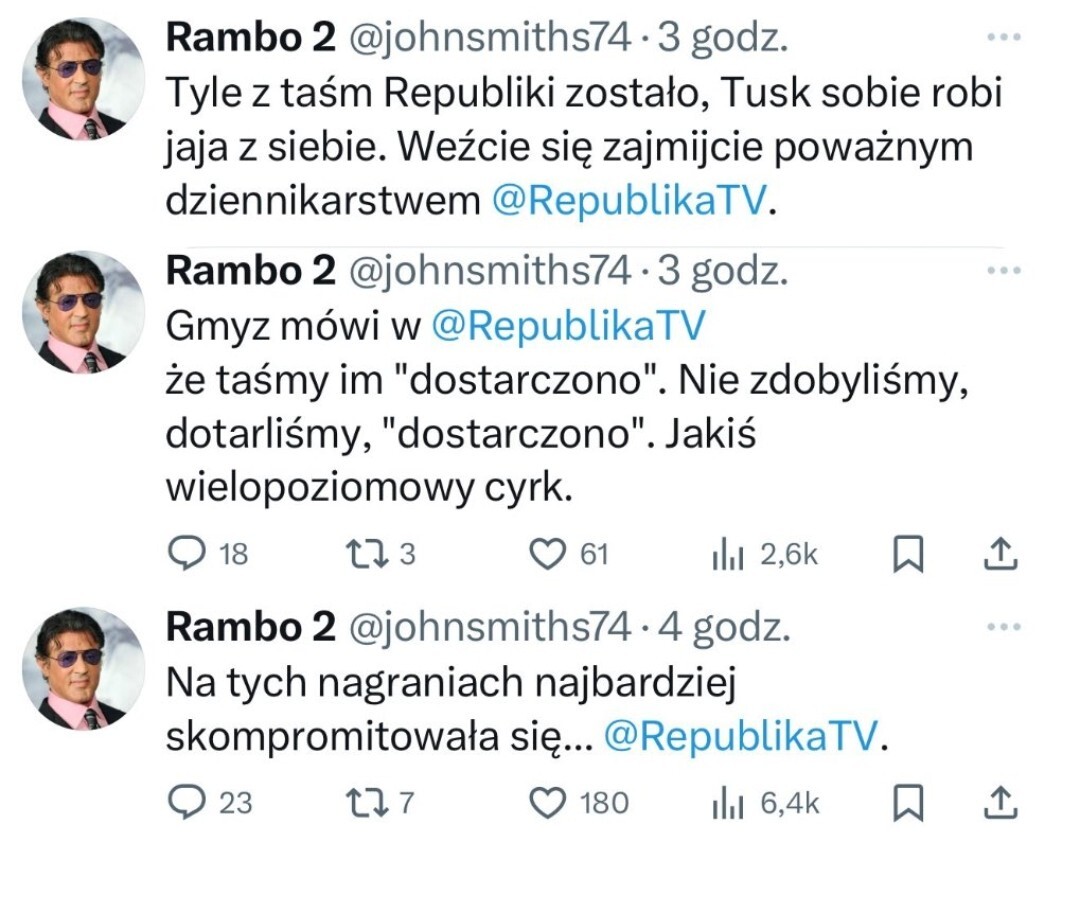Open view stats showing 6,4k
1080x920 pixels.
point(729,803)
